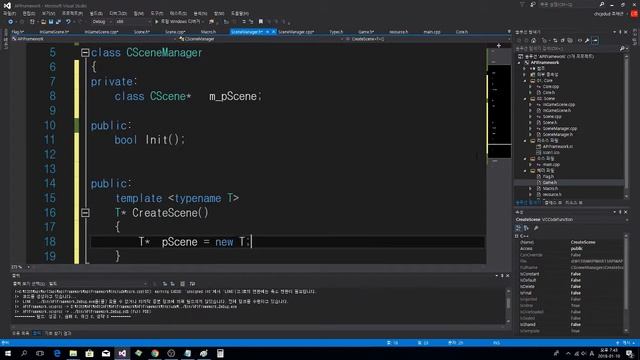Click the Undo arrow in the toolbar

(68, 22)
